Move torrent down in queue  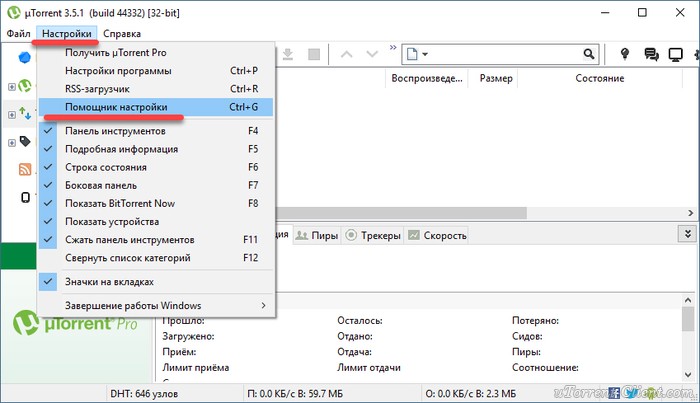coord(372,54)
